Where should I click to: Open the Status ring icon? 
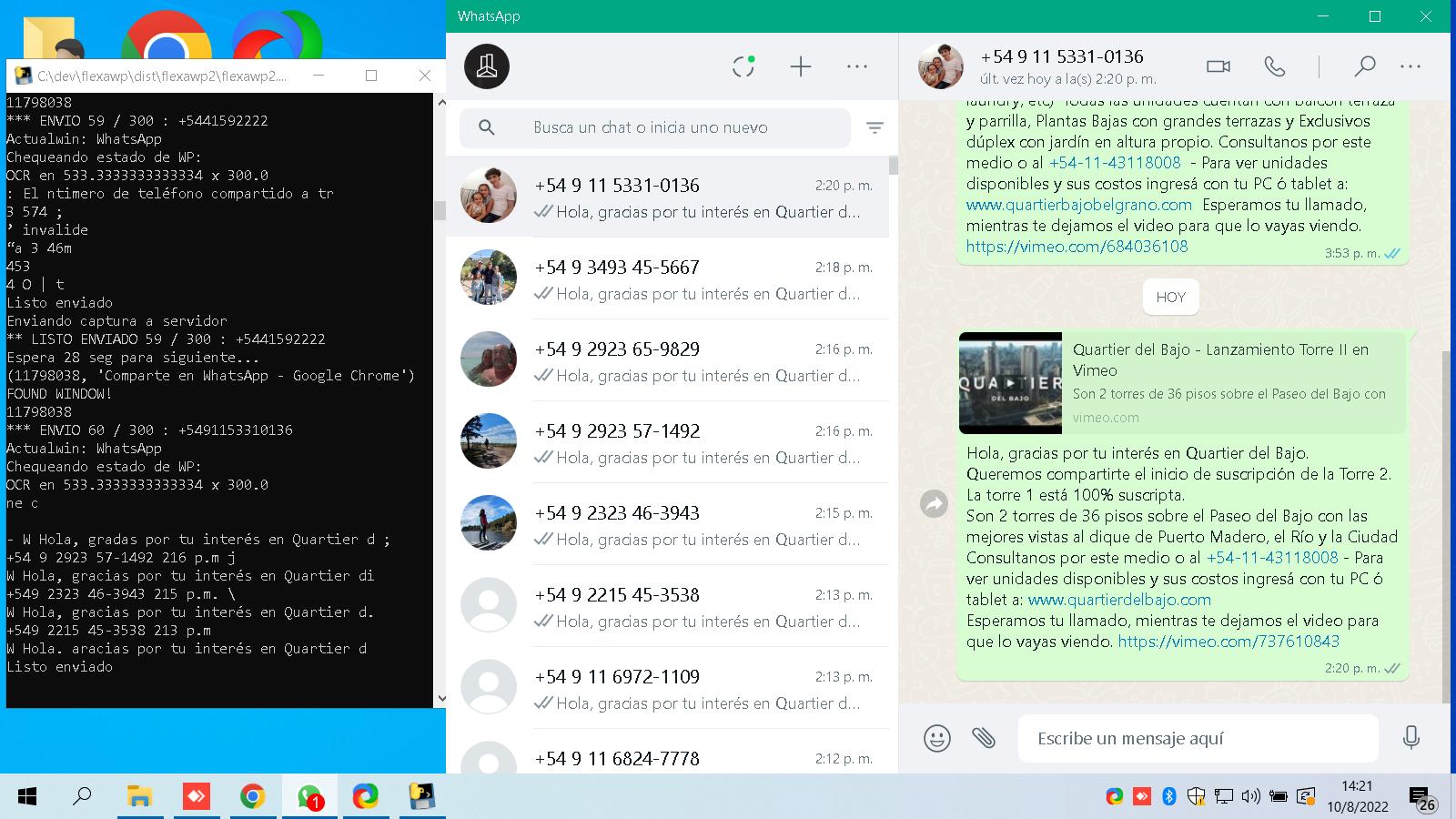(x=743, y=66)
